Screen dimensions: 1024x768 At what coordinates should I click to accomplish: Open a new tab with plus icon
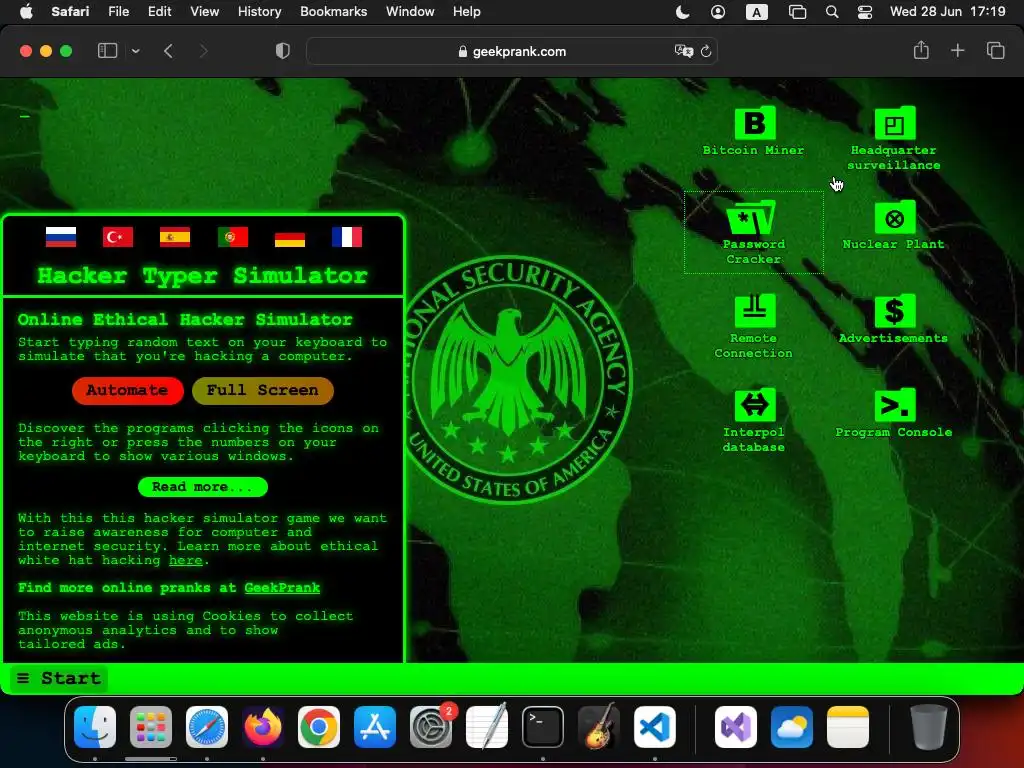point(957,50)
